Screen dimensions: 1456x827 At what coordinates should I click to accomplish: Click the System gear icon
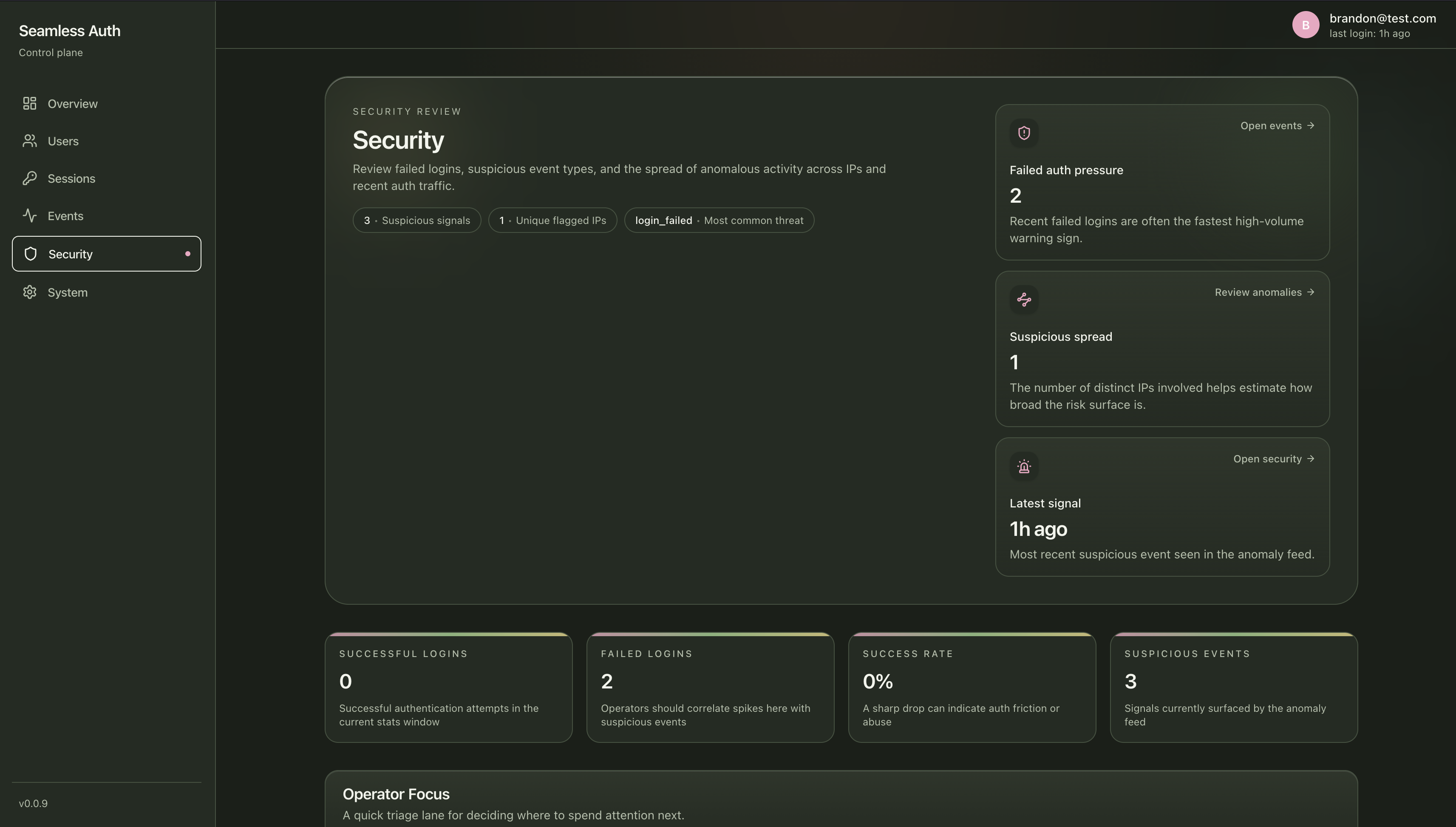click(x=29, y=292)
